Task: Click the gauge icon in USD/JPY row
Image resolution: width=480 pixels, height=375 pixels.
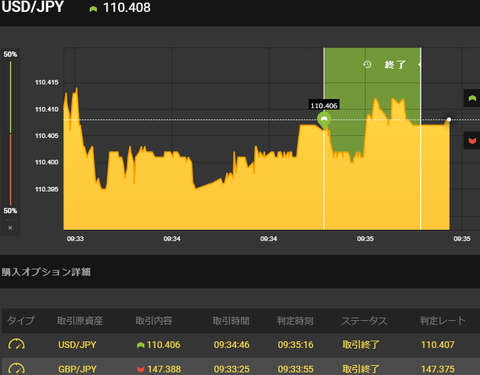Action: (16, 344)
